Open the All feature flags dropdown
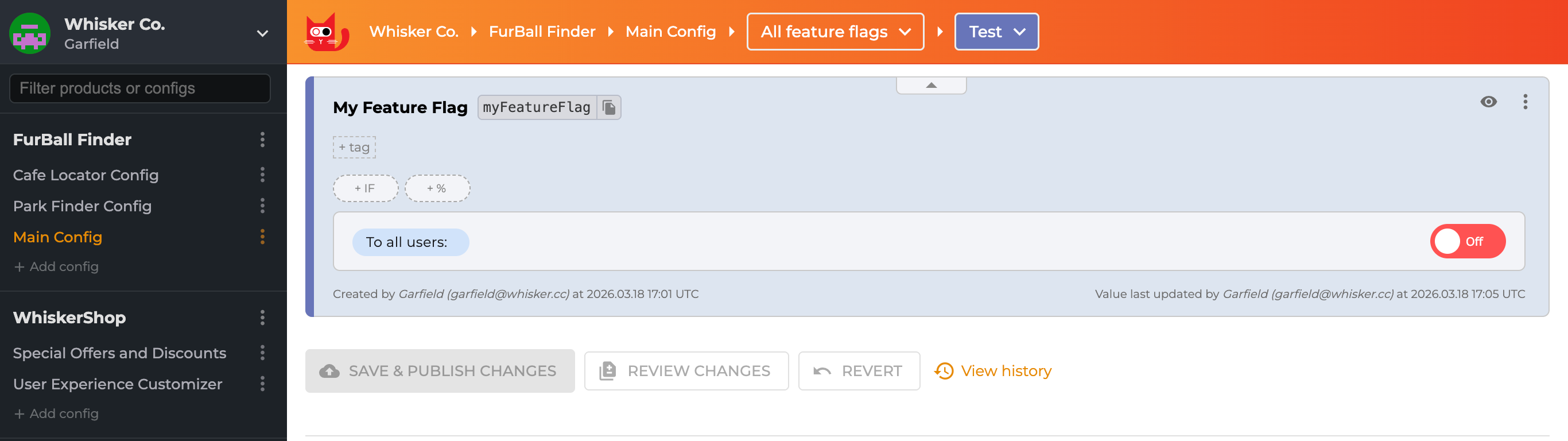Screen dimensions: 1568x441 (x=835, y=32)
